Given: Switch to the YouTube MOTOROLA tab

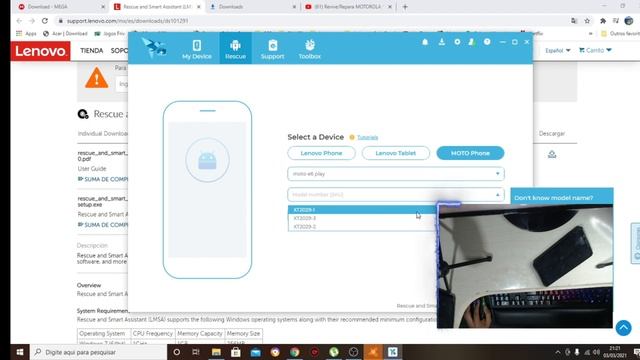Looking at the screenshot, I should pyautogui.click(x=348, y=7).
